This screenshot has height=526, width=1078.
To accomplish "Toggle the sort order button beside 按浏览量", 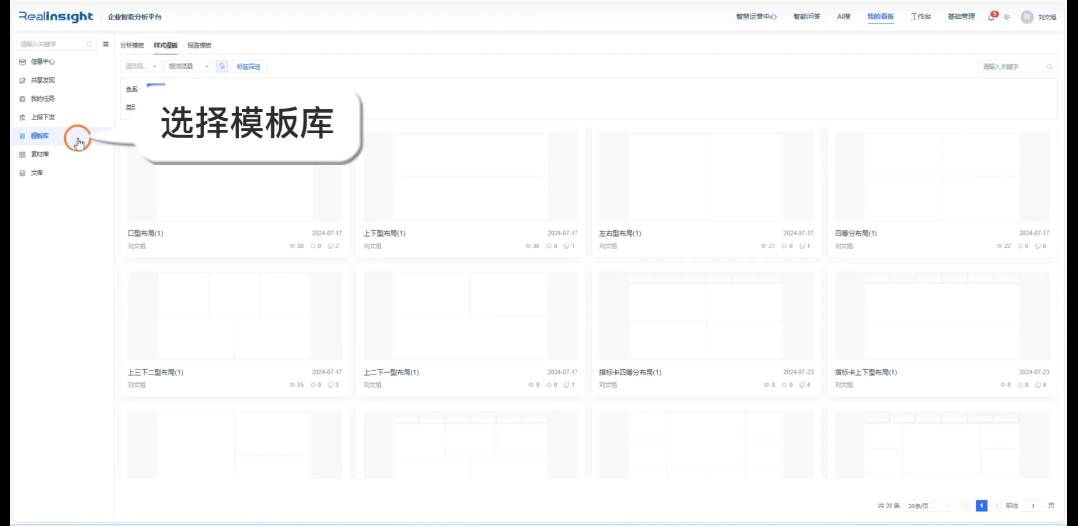I will click(x=222, y=67).
